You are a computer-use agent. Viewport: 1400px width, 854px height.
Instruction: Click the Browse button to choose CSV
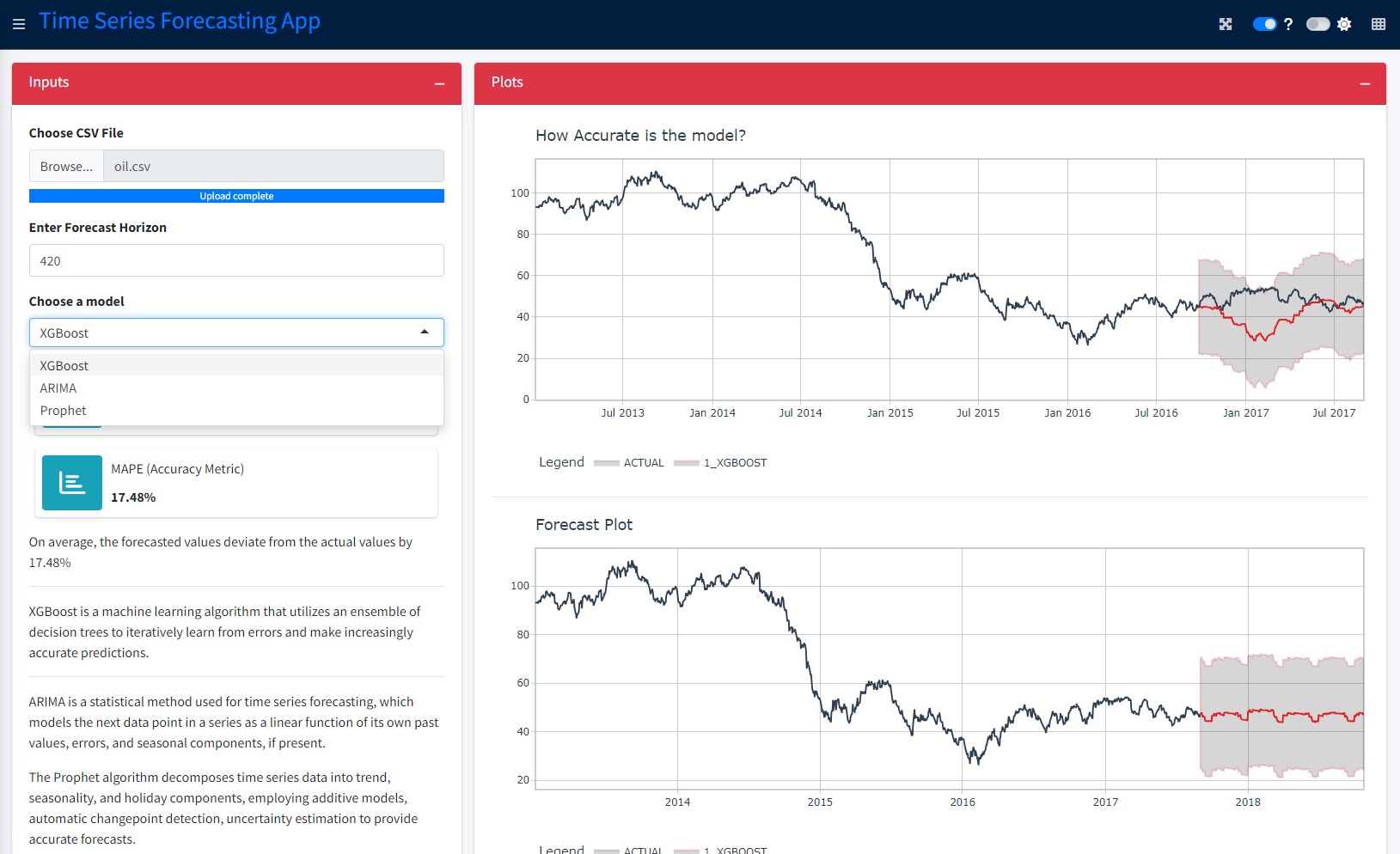click(66, 165)
